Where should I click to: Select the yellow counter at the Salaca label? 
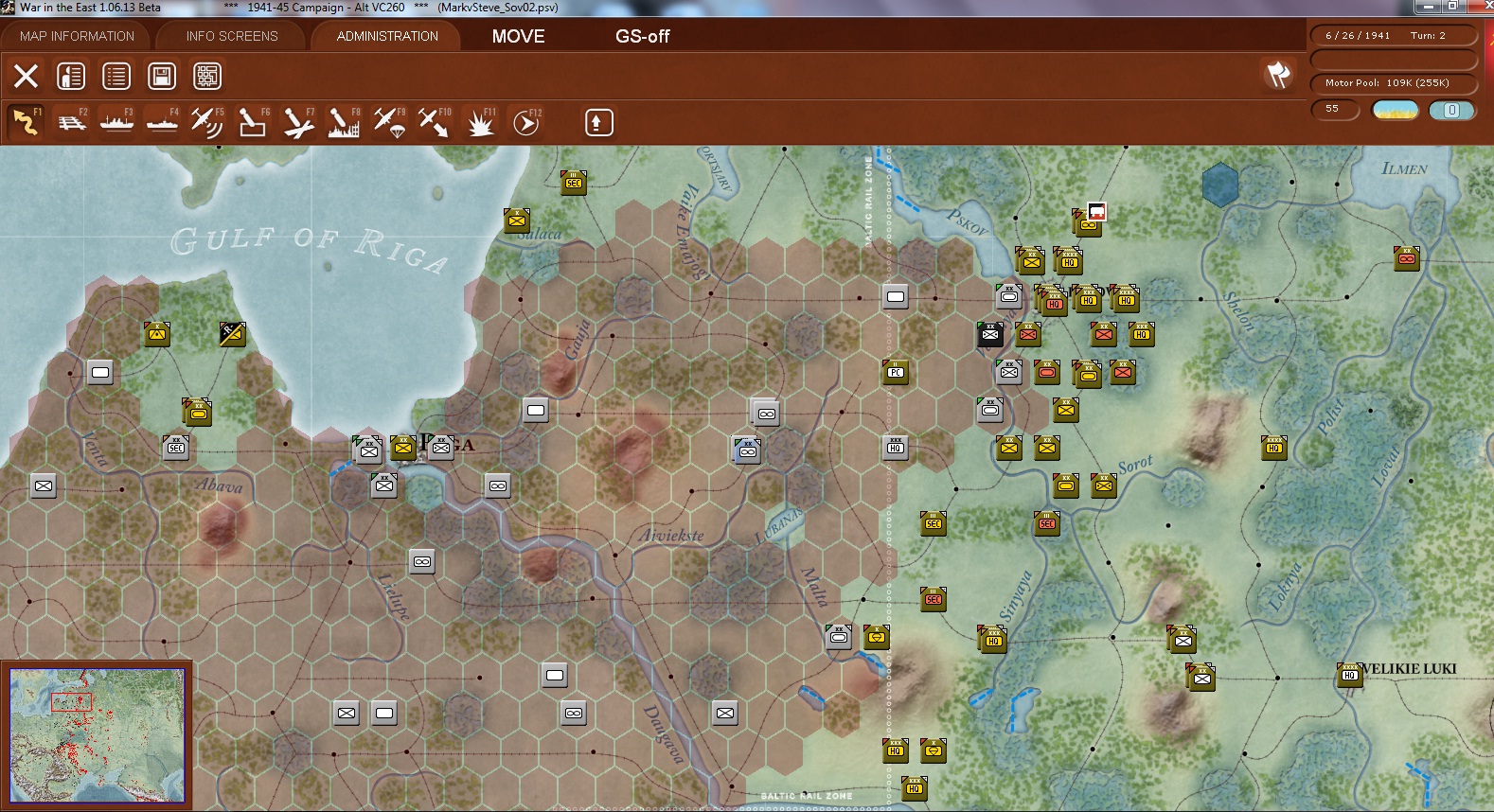pyautogui.click(x=517, y=221)
